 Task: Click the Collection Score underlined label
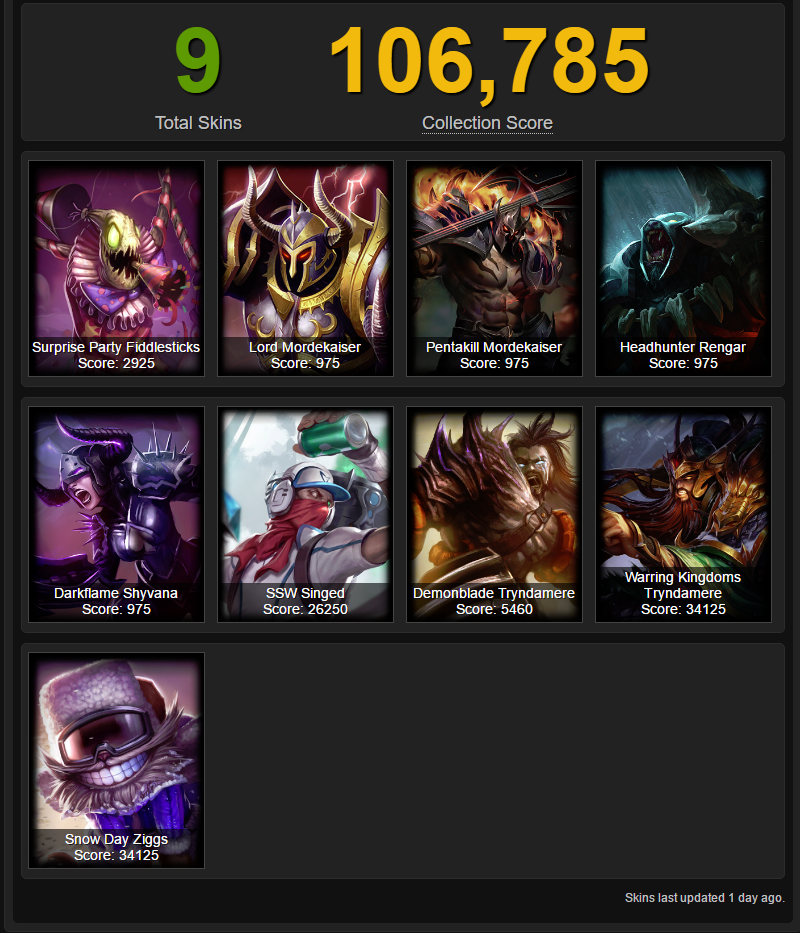pos(488,123)
